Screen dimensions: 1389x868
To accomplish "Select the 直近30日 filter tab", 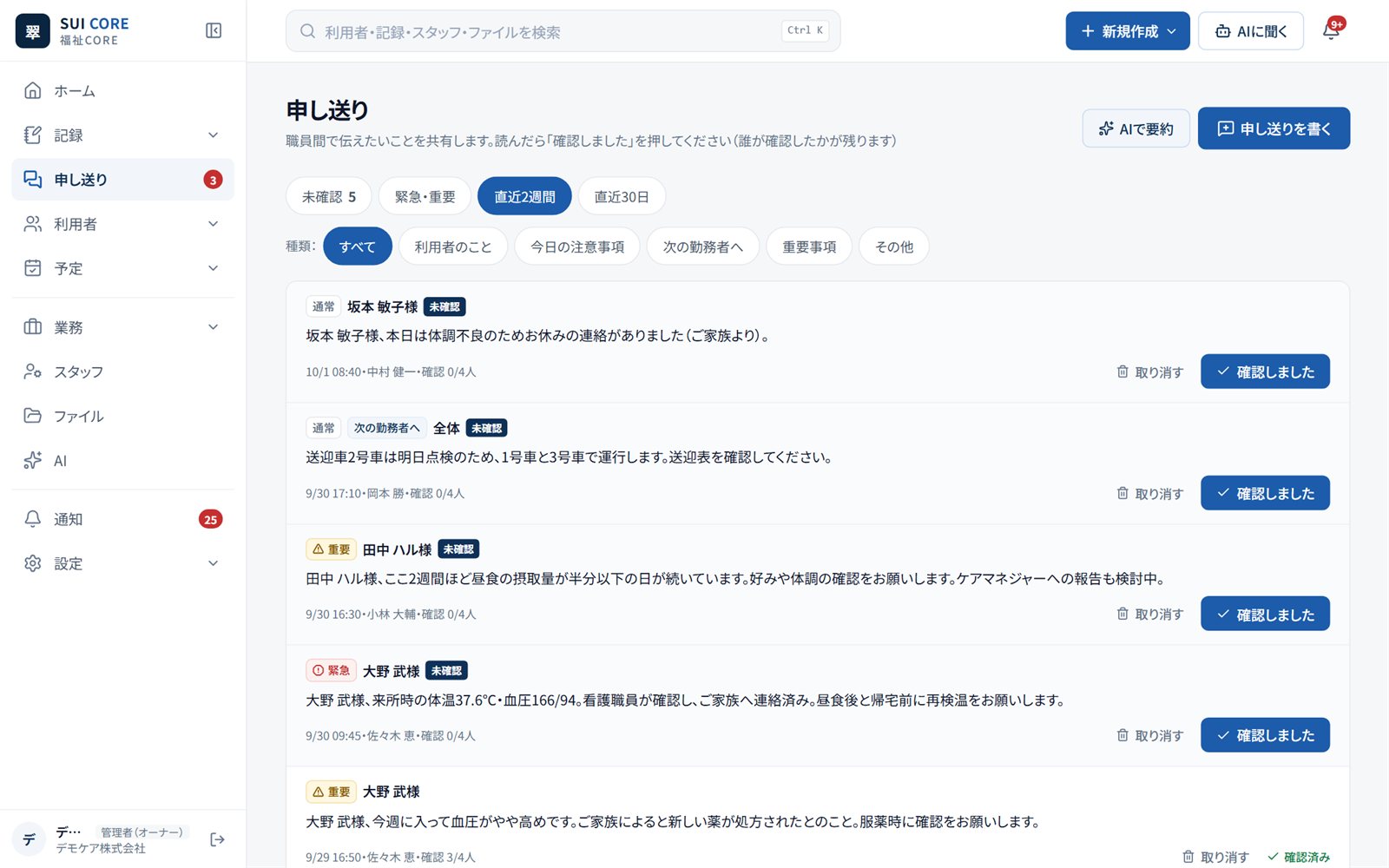I will (622, 196).
